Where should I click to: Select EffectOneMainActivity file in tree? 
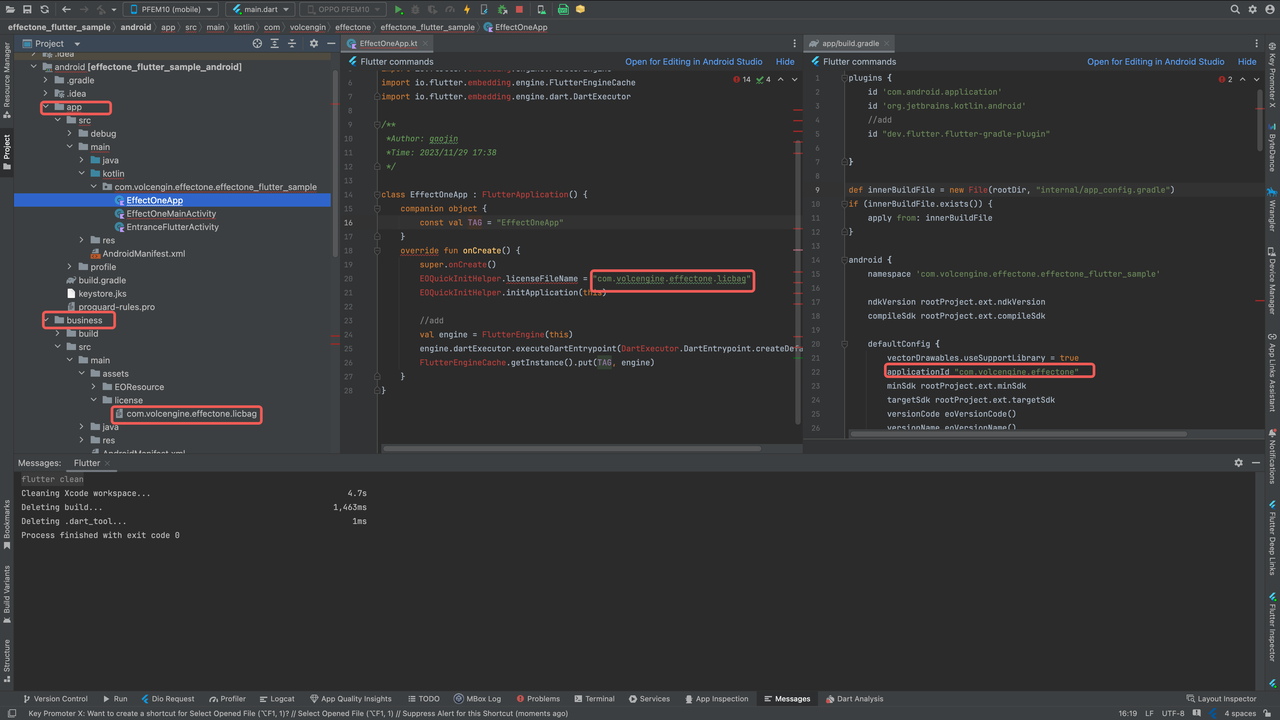[171, 213]
